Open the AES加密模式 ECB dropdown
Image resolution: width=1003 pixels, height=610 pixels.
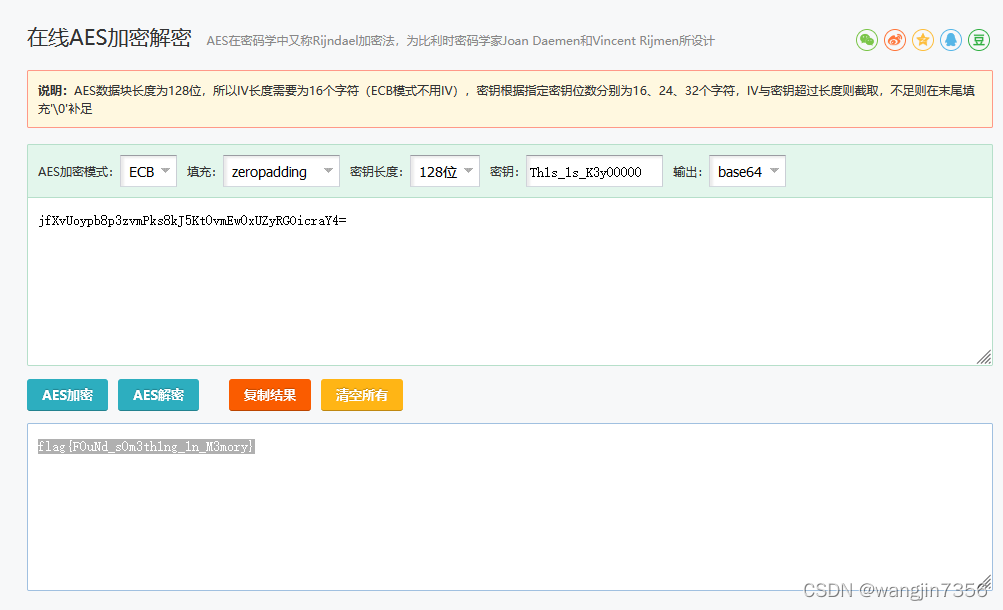(148, 171)
